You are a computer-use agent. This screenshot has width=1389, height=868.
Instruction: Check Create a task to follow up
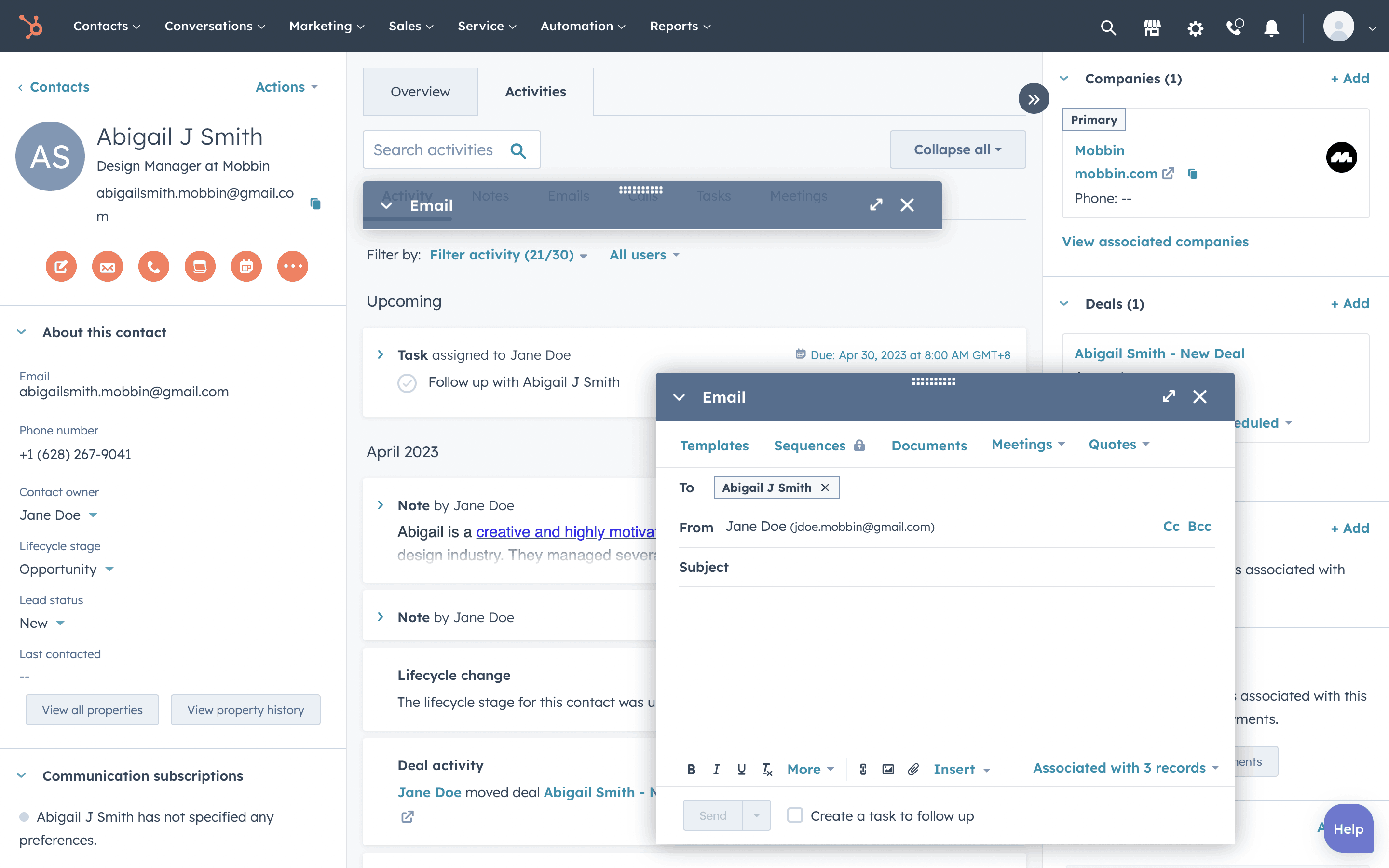coord(794,815)
